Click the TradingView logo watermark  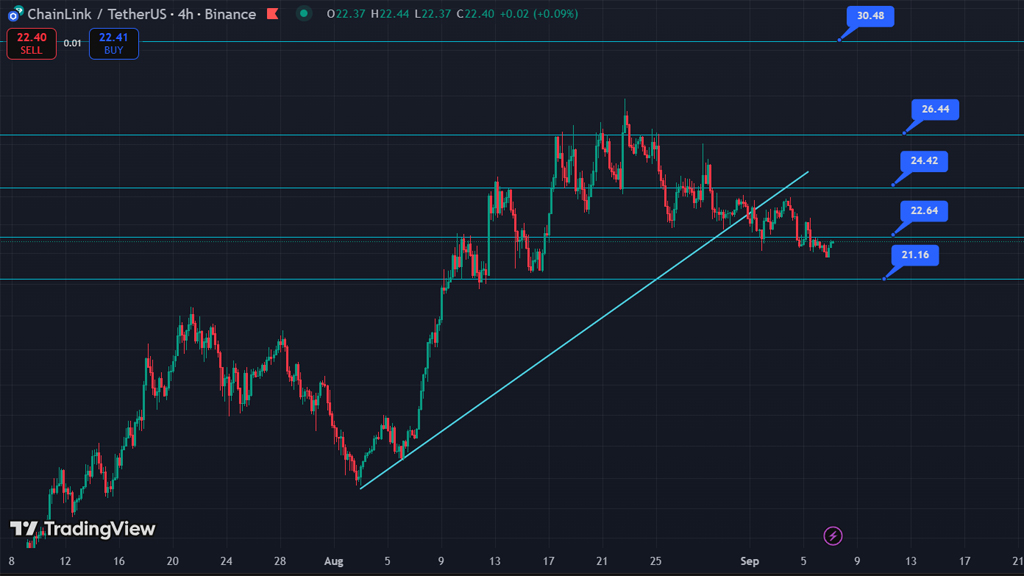click(83, 529)
